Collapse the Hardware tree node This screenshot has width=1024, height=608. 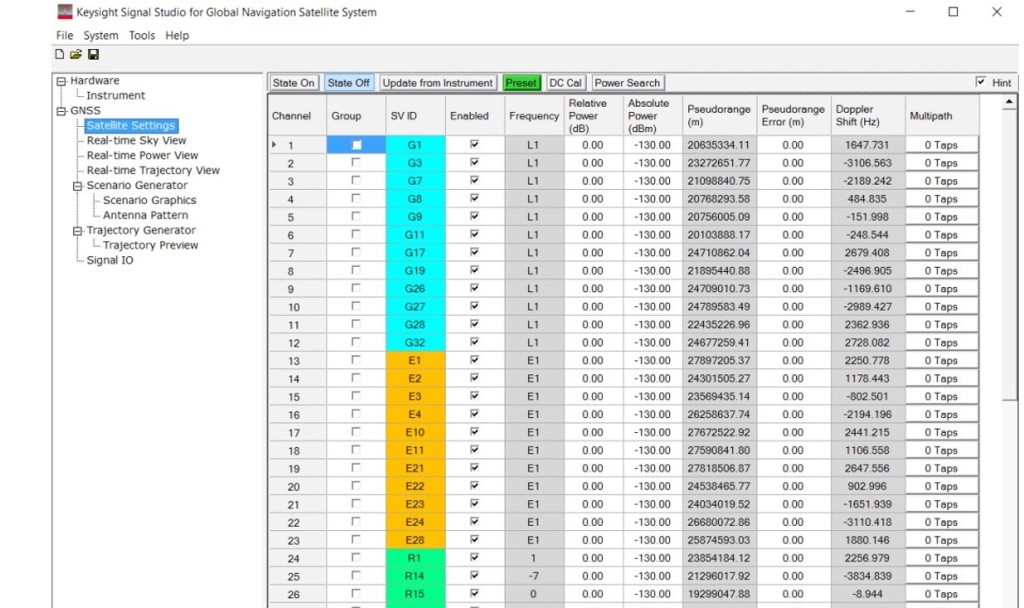click(x=61, y=81)
